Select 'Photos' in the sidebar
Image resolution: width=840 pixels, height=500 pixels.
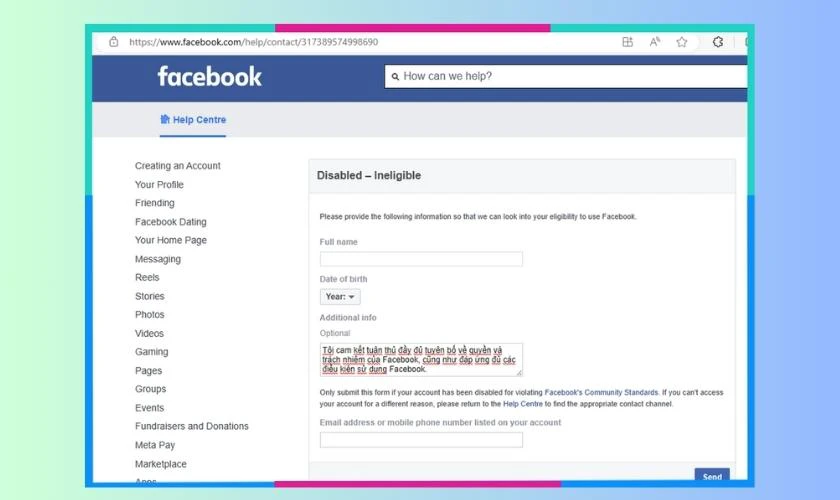pos(149,315)
